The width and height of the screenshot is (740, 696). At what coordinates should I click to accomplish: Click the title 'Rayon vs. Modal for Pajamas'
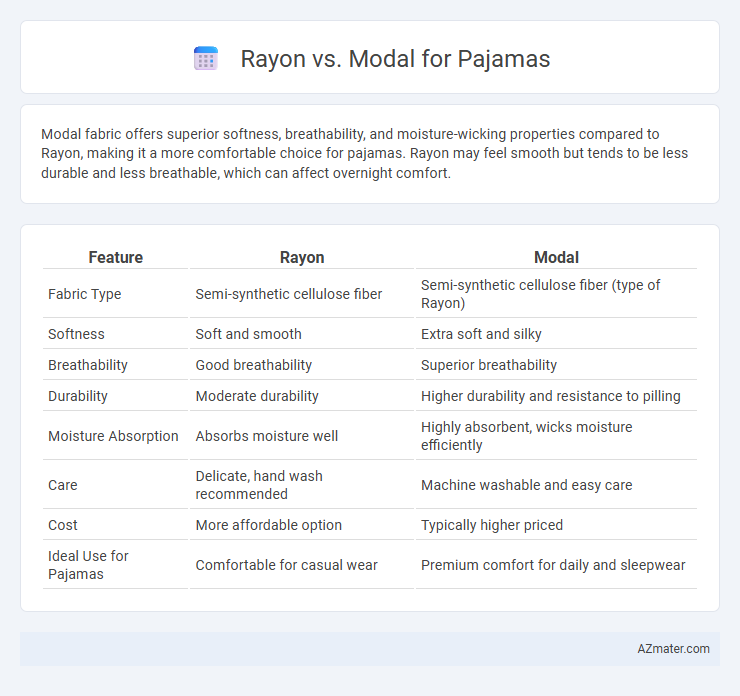tap(395, 59)
